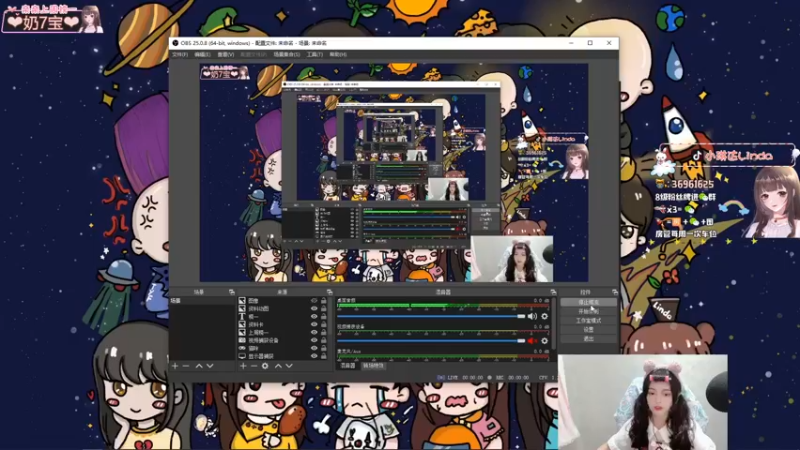Screen dimensions: 800x450
Task: Open the 查看(V) menu
Action: pyautogui.click(x=226, y=54)
